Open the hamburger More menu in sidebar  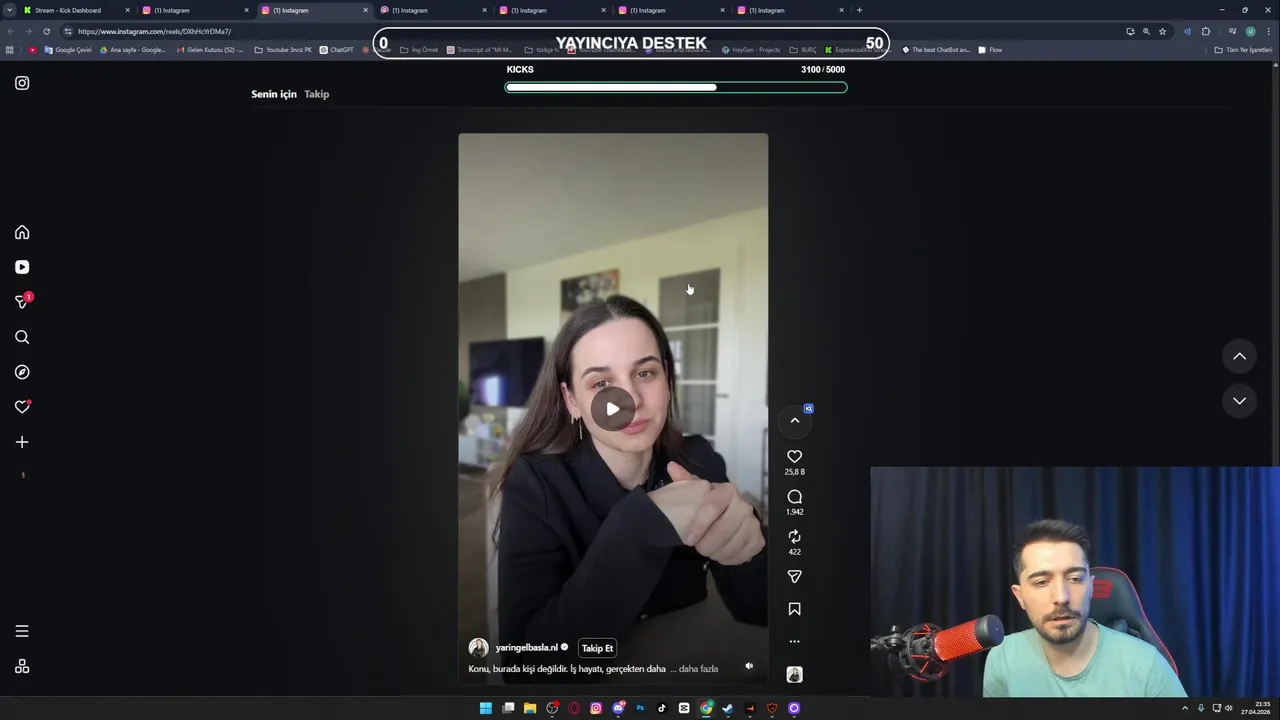tap(22, 631)
